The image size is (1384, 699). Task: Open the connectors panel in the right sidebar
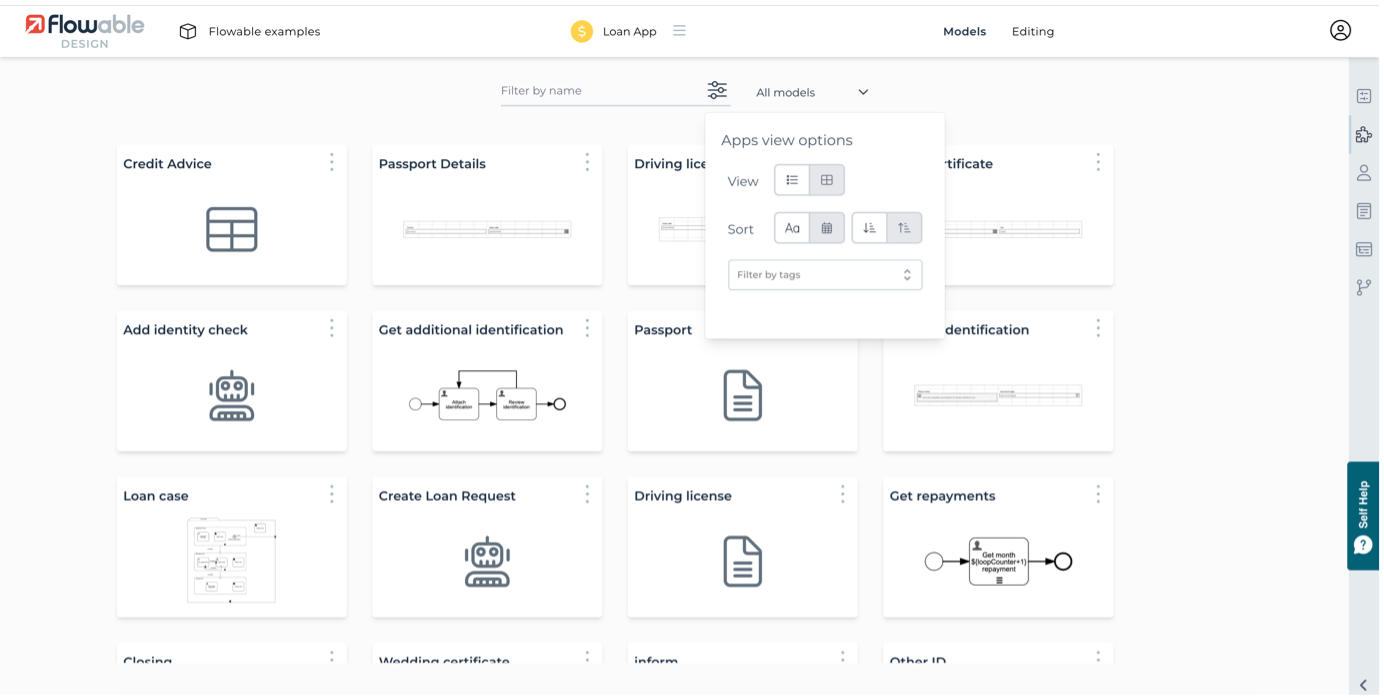click(1364, 96)
